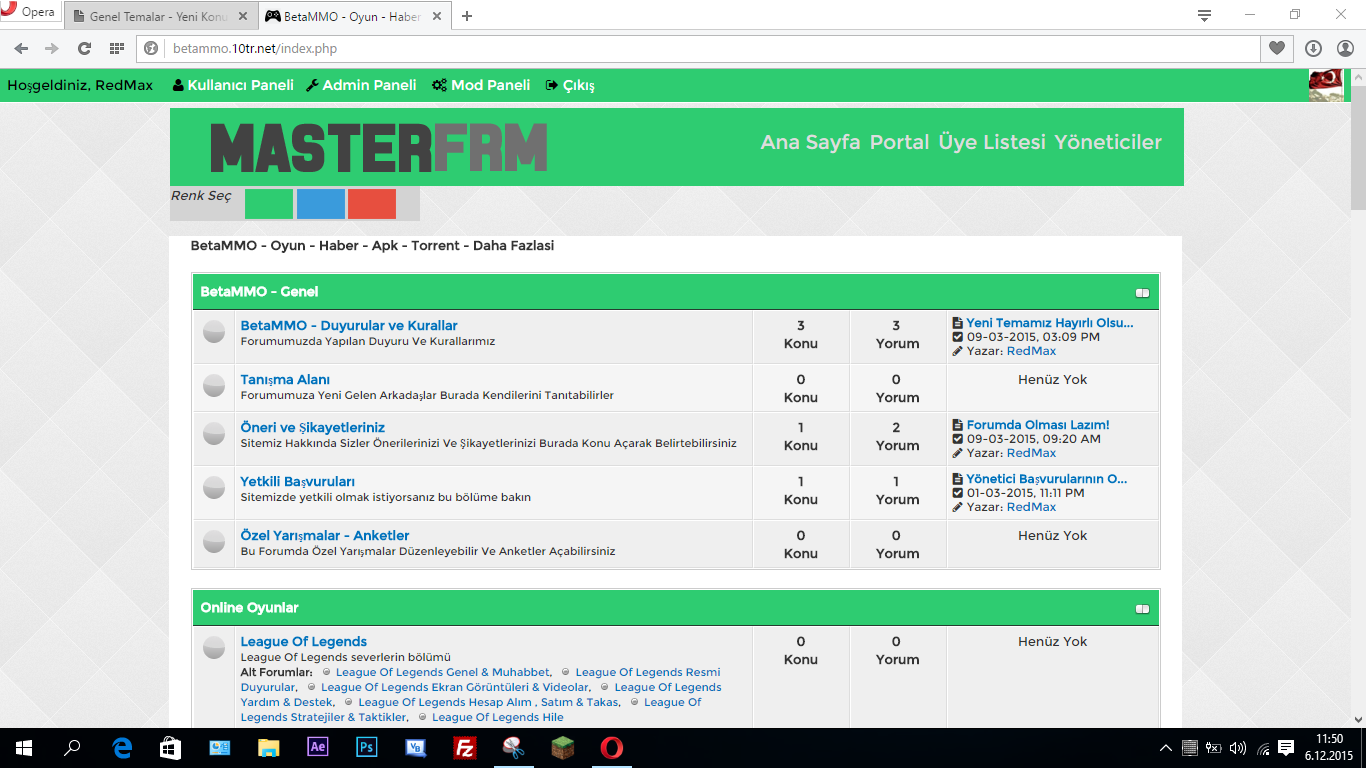Open League Of Legends Genel & Muhabbet subforum
Viewport: 1366px width, 768px height.
coord(443,673)
